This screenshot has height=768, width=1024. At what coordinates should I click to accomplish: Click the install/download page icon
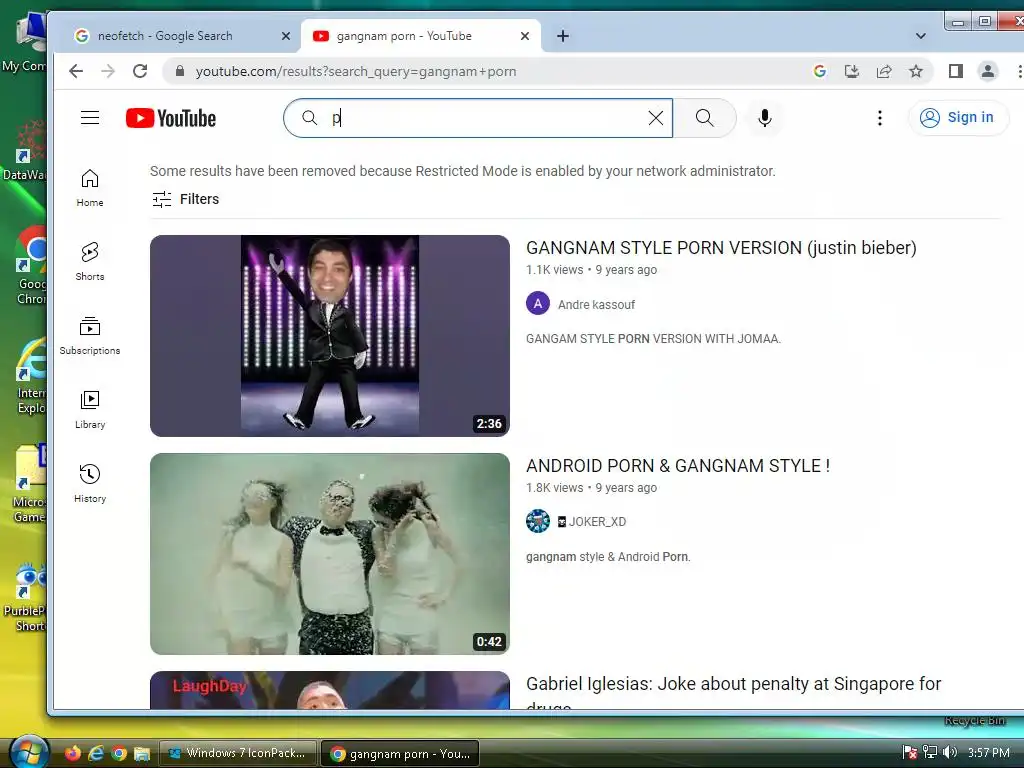coord(852,71)
